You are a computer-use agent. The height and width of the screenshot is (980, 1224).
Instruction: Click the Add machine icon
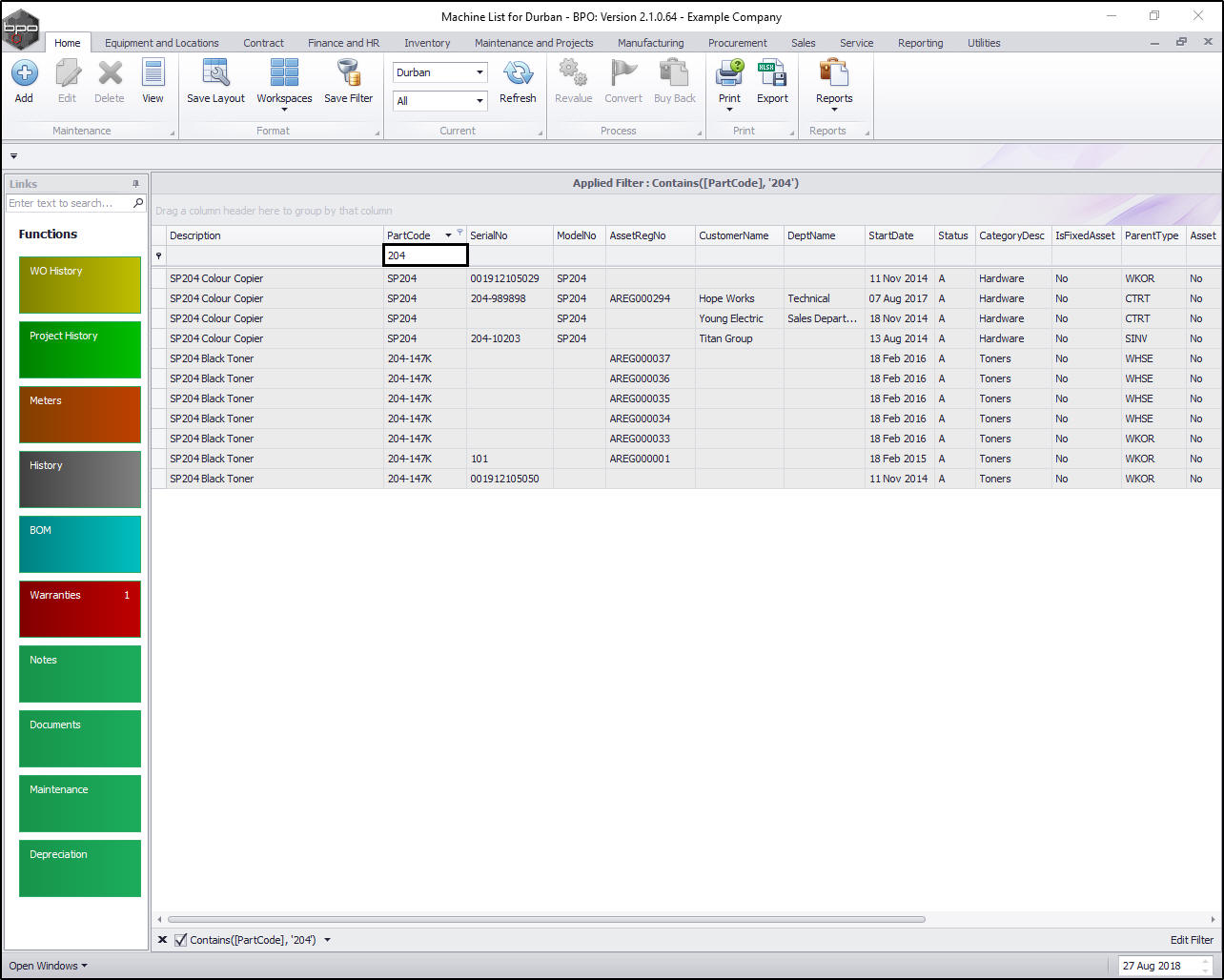tap(24, 73)
